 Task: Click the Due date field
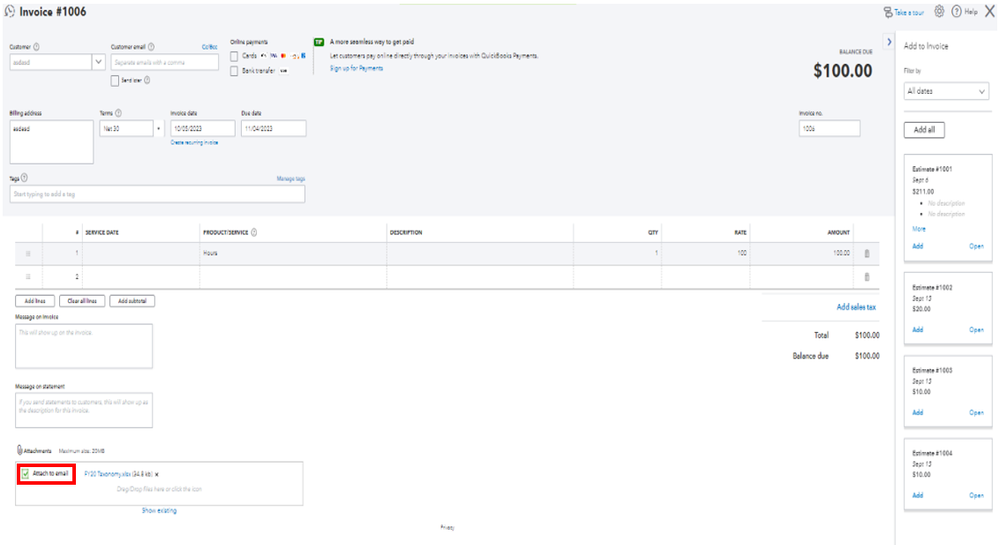(x=273, y=129)
